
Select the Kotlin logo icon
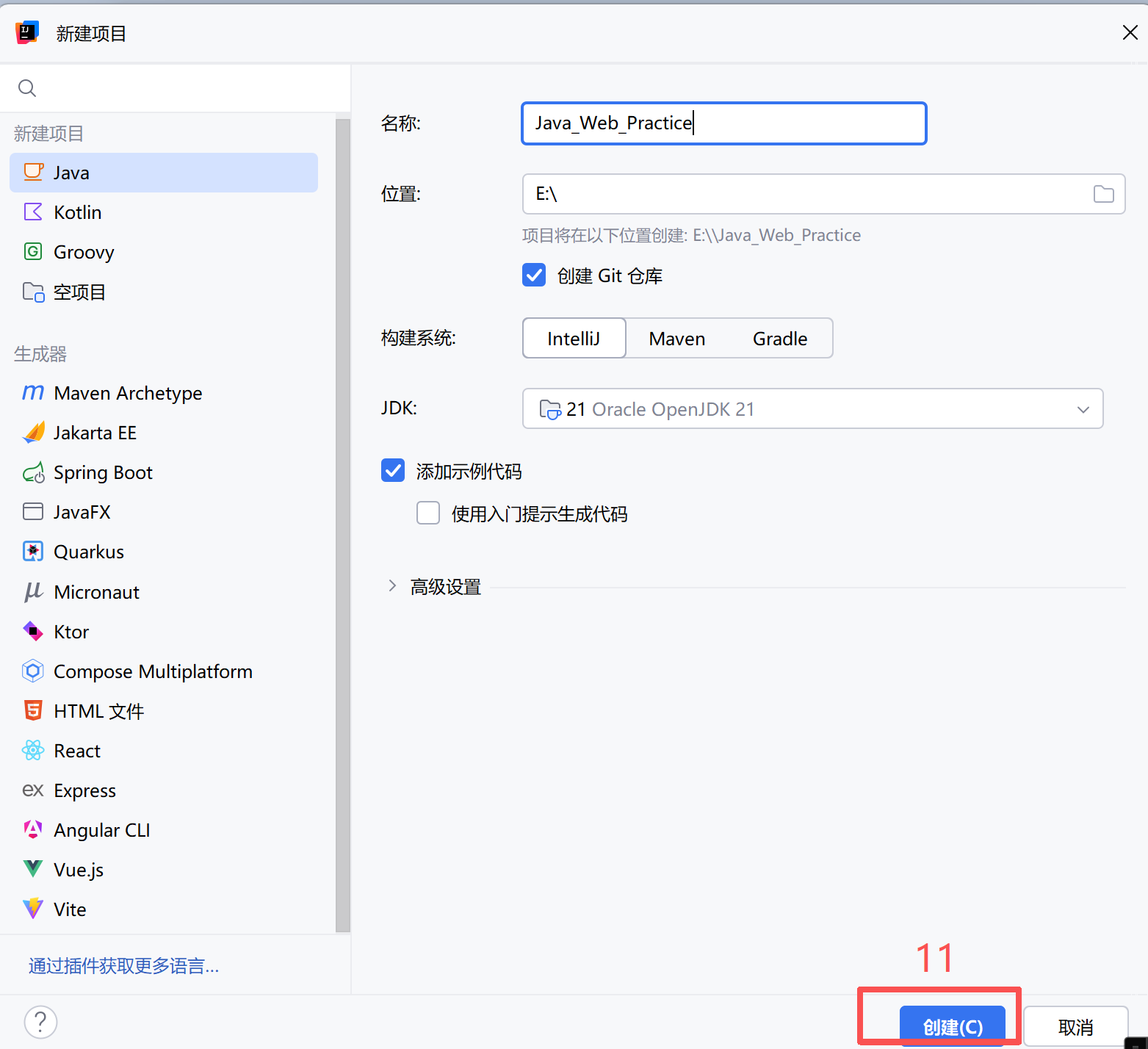click(x=33, y=212)
